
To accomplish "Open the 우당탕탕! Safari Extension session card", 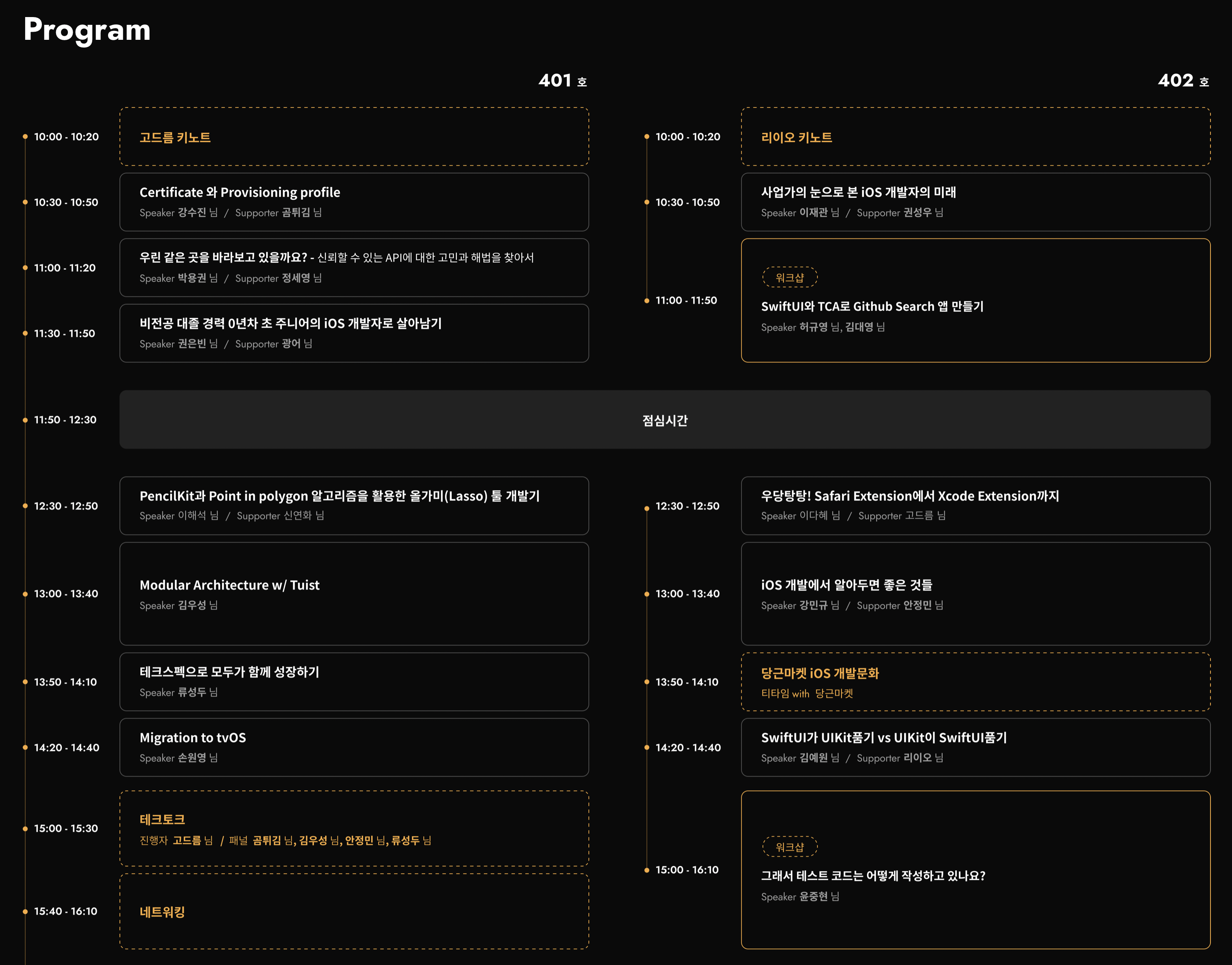I will 976,505.
